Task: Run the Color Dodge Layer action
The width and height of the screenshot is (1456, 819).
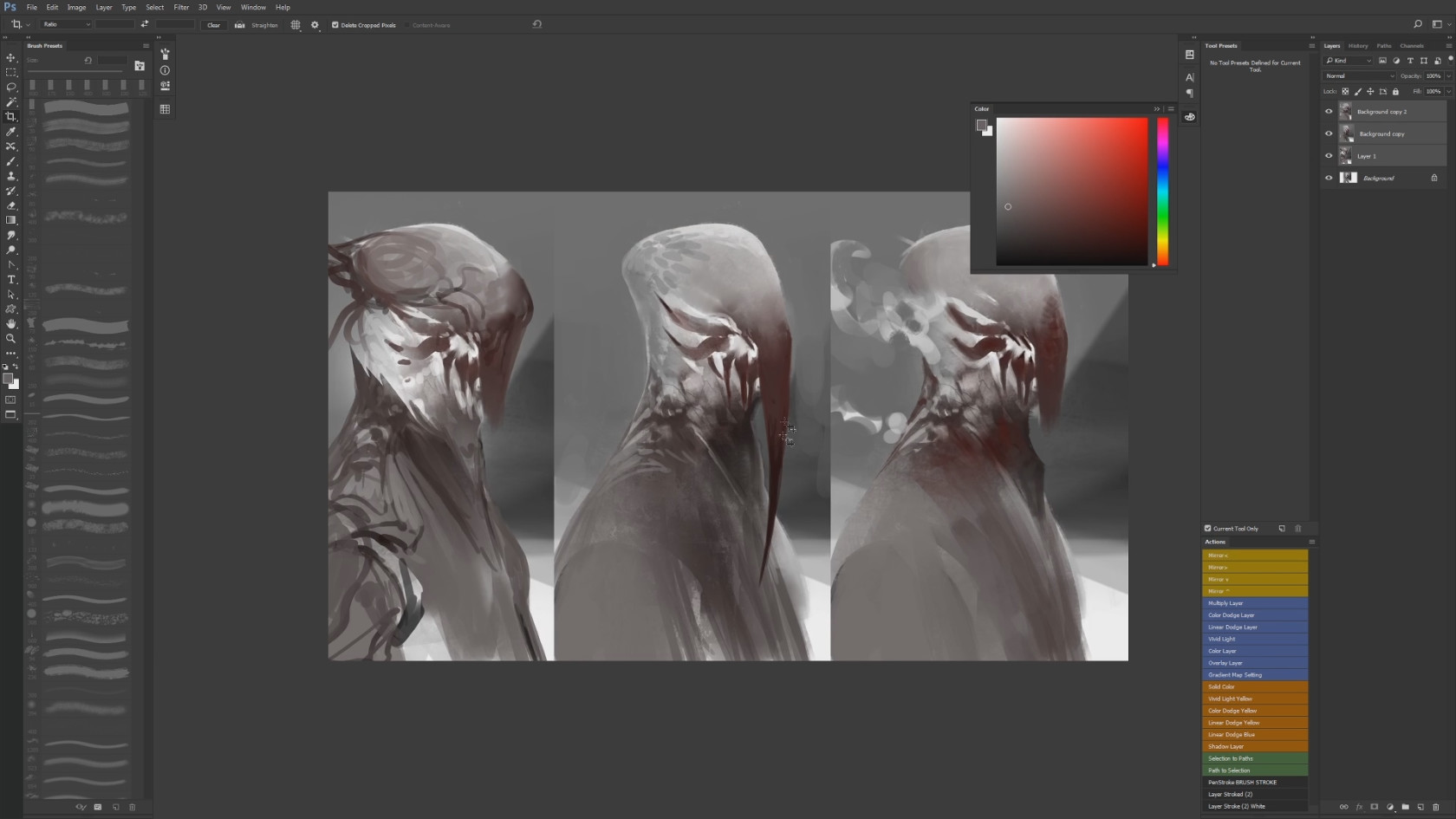Action: (1255, 615)
